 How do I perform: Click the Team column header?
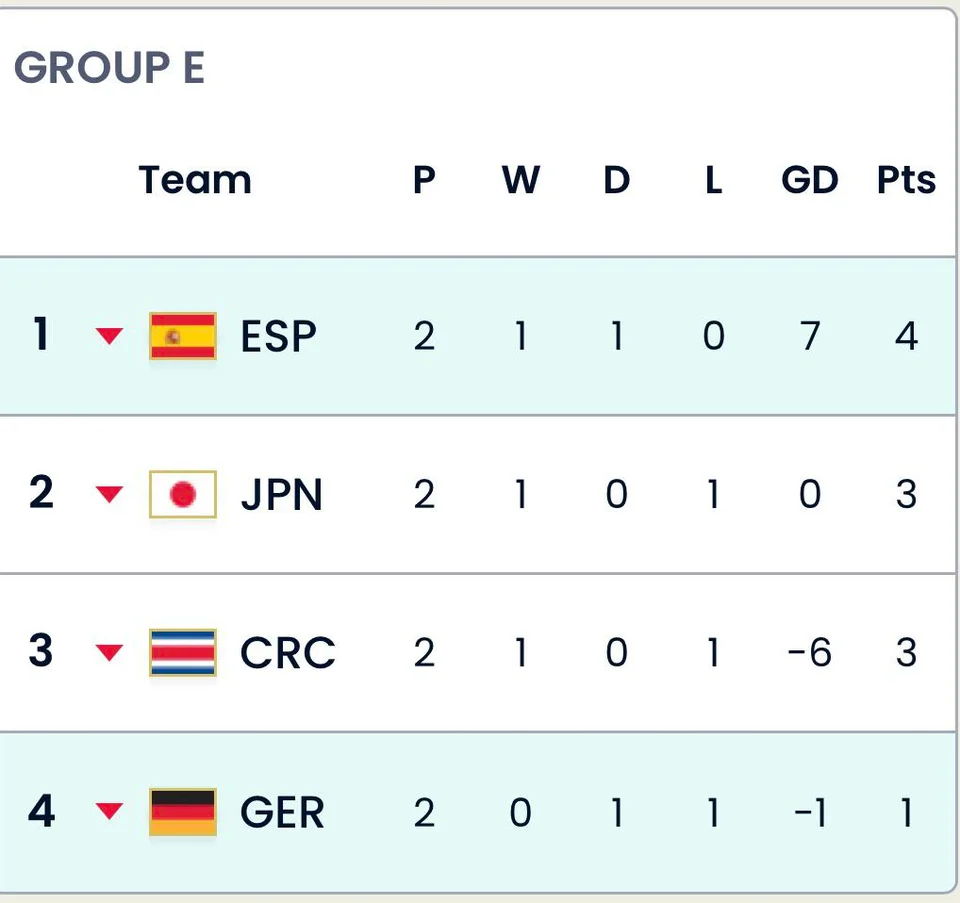point(195,181)
